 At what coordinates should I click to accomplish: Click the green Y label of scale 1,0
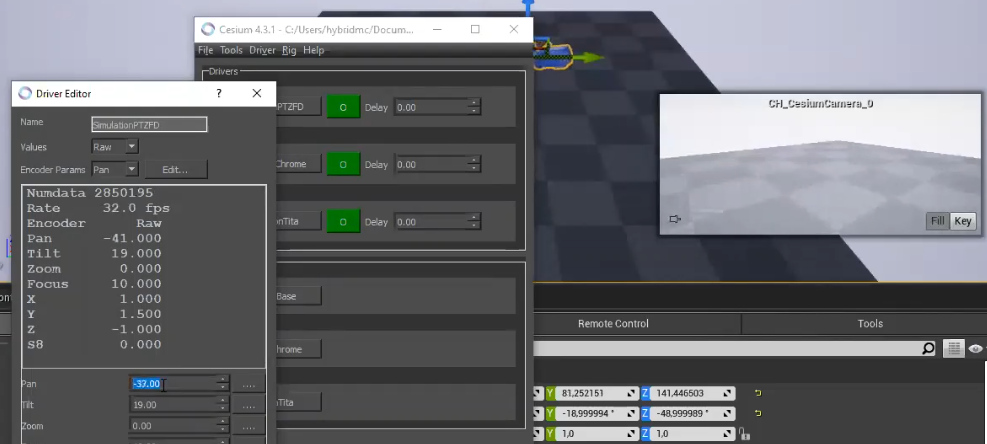tap(550, 433)
